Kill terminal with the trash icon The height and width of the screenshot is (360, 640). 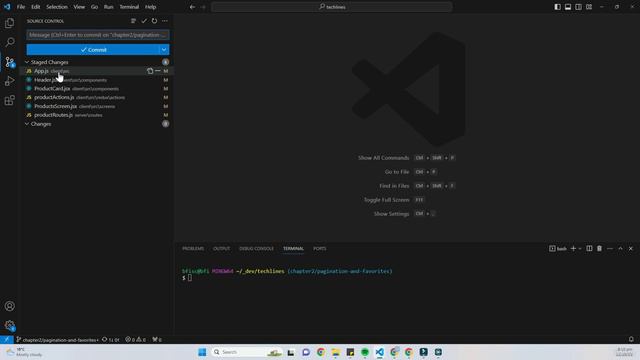coord(599,249)
